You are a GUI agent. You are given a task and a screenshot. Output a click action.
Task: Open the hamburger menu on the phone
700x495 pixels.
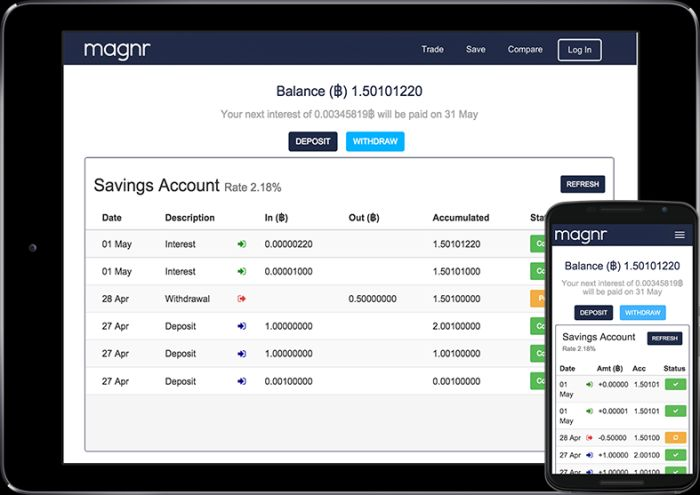(679, 235)
